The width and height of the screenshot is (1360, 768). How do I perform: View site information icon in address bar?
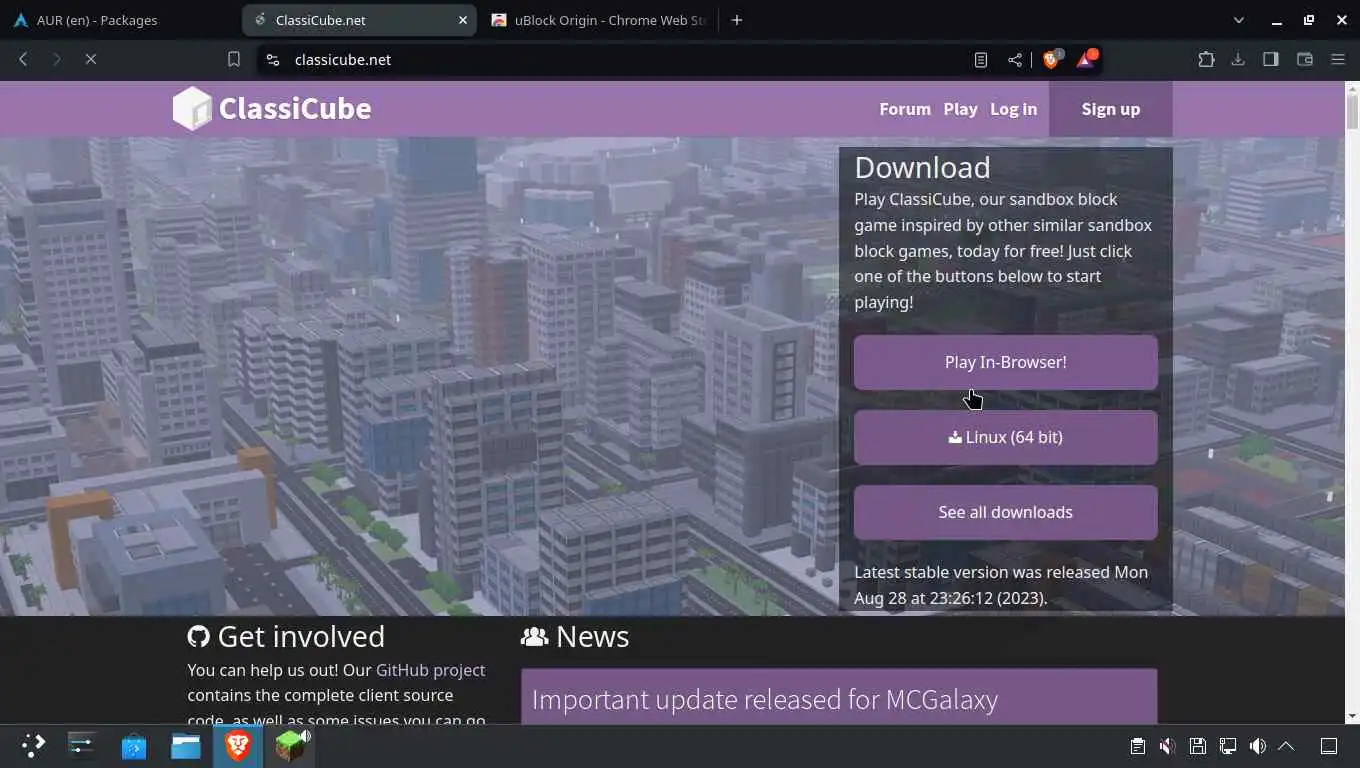tap(272, 60)
